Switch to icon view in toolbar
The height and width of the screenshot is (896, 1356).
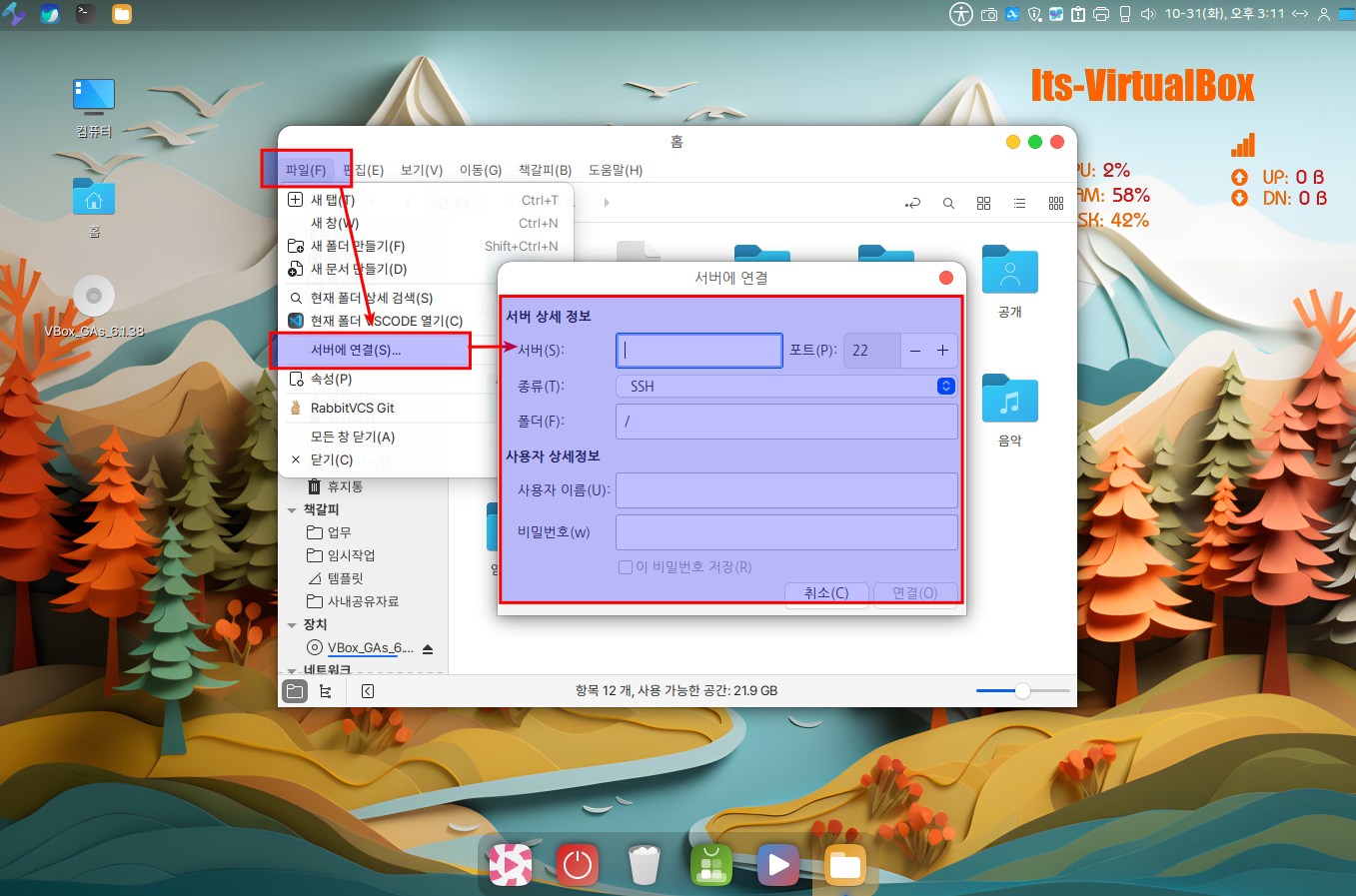pos(984,203)
